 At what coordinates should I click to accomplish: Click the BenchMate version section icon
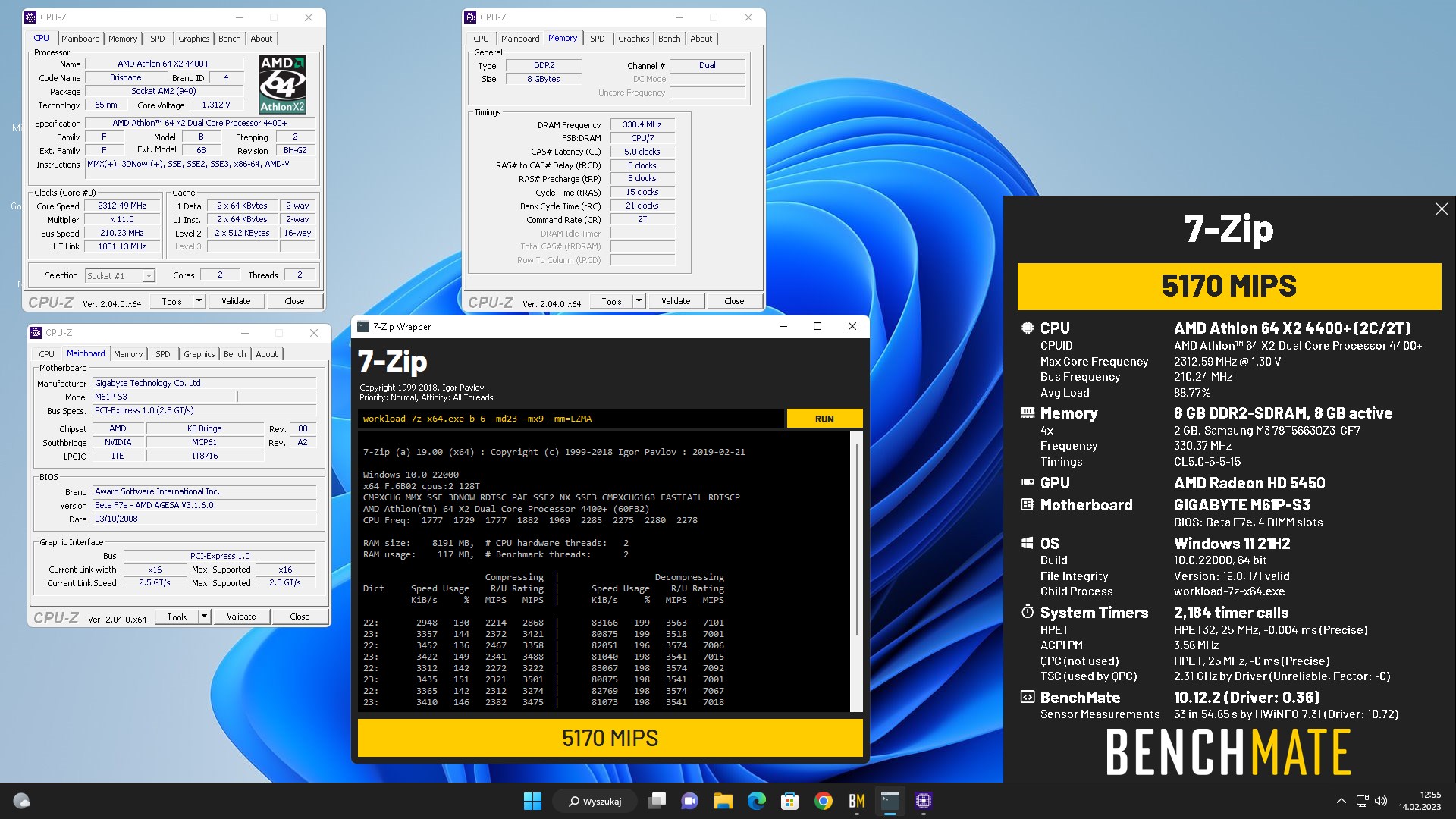tap(1028, 698)
